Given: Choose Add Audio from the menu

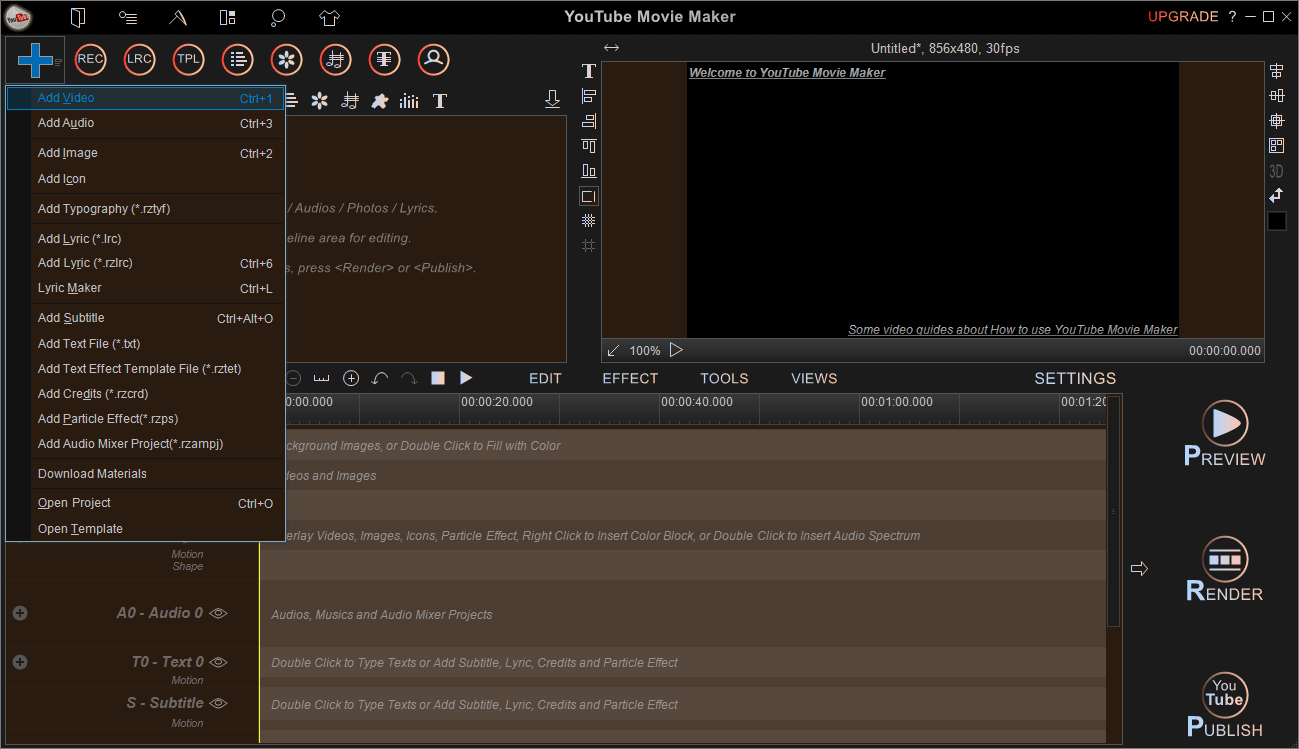Looking at the screenshot, I should pos(146,123).
